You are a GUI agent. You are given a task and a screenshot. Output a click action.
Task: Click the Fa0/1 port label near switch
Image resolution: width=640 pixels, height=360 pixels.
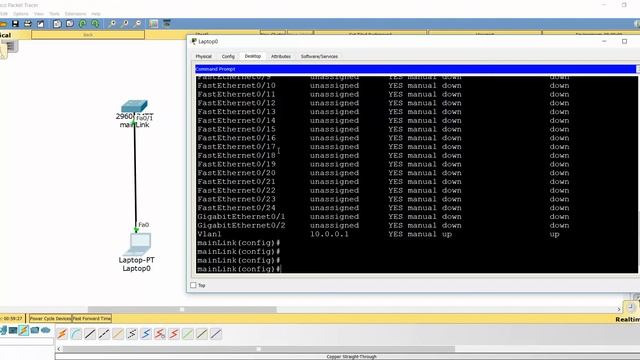point(144,118)
